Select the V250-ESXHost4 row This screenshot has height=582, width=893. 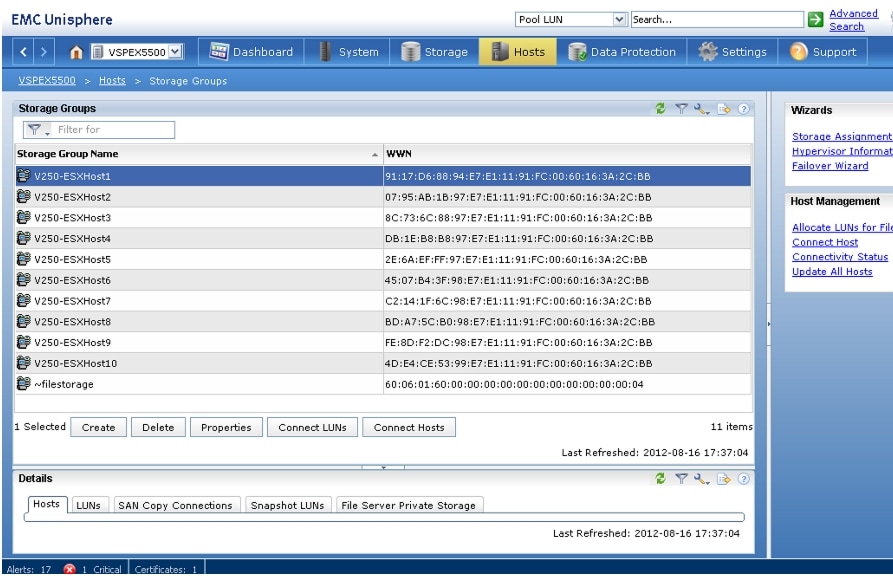pyautogui.click(x=383, y=239)
